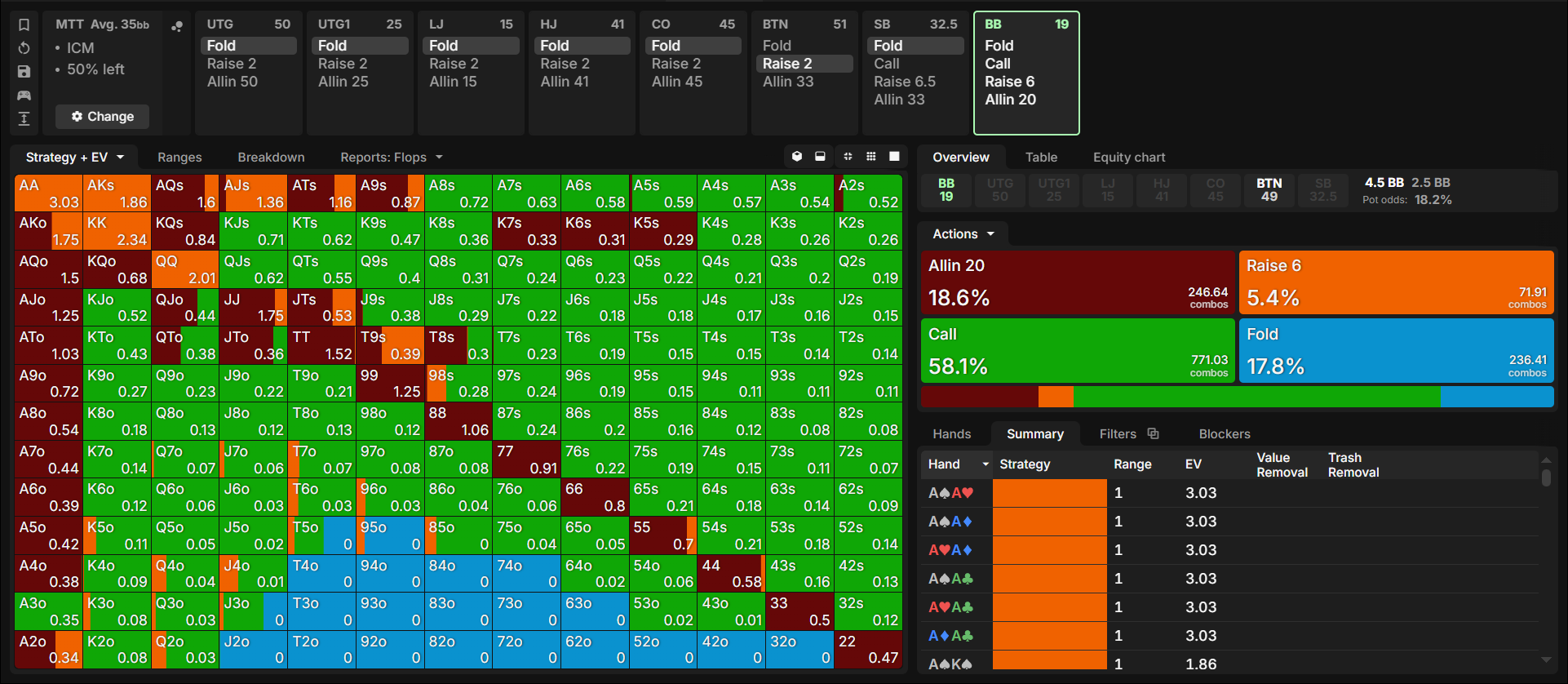Click the Change settings button
The image size is (1568, 684).
click(103, 117)
